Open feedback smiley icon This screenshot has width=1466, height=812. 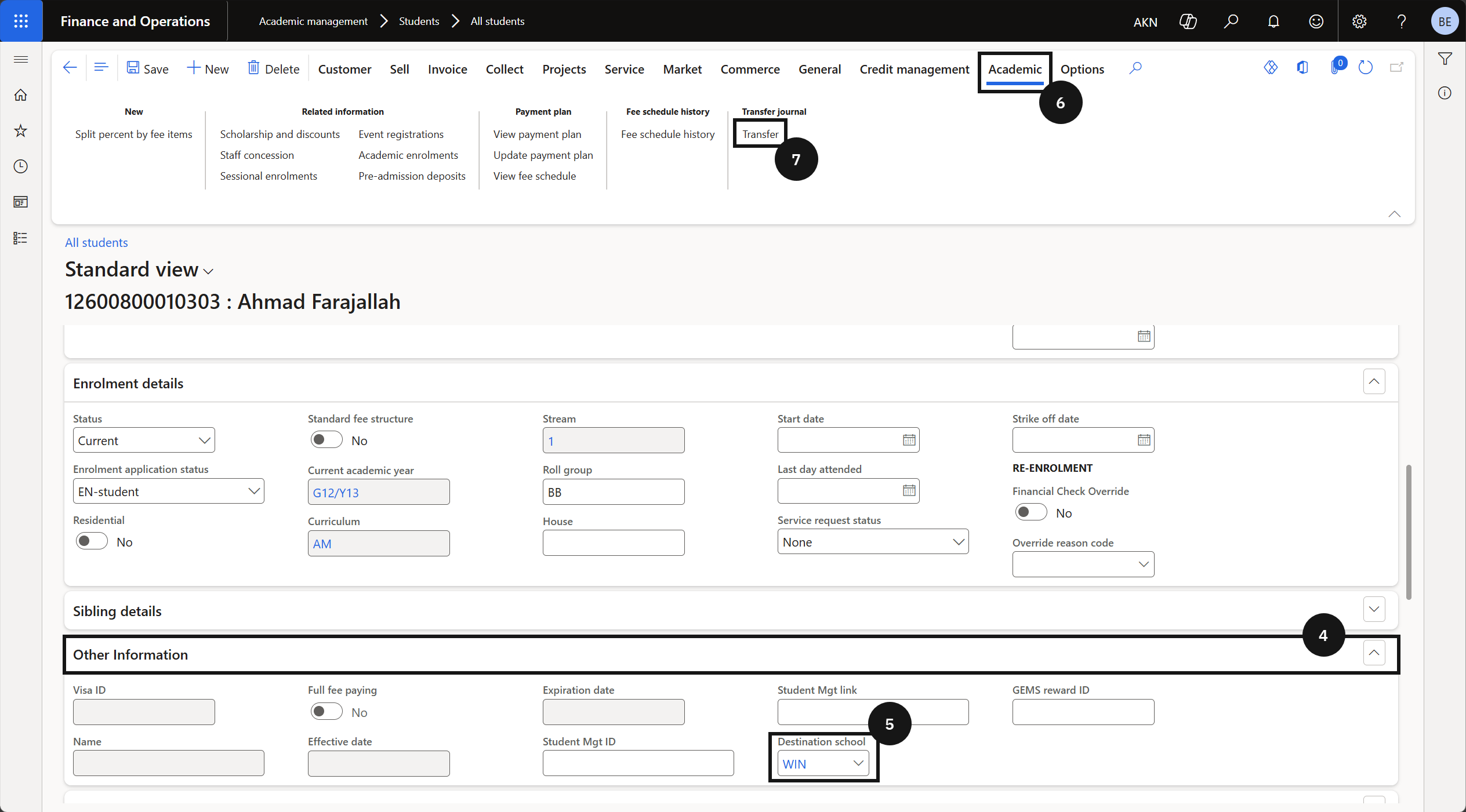[x=1316, y=21]
